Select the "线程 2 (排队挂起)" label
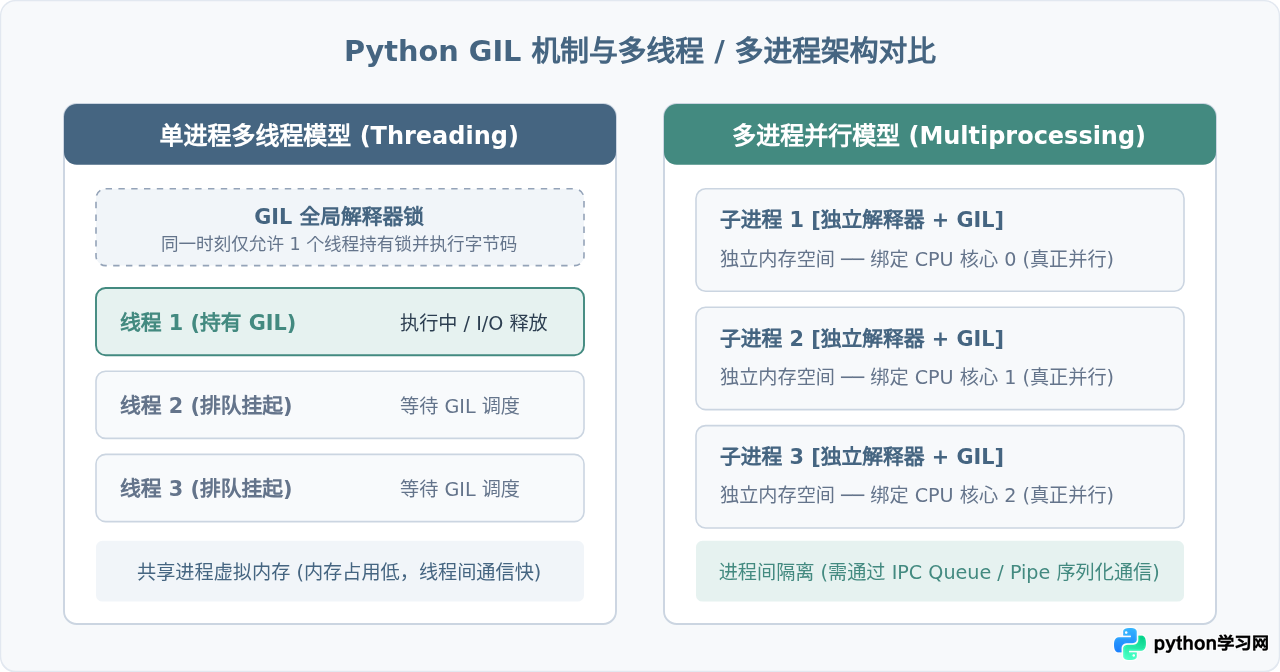The width and height of the screenshot is (1280, 672). coord(206,406)
